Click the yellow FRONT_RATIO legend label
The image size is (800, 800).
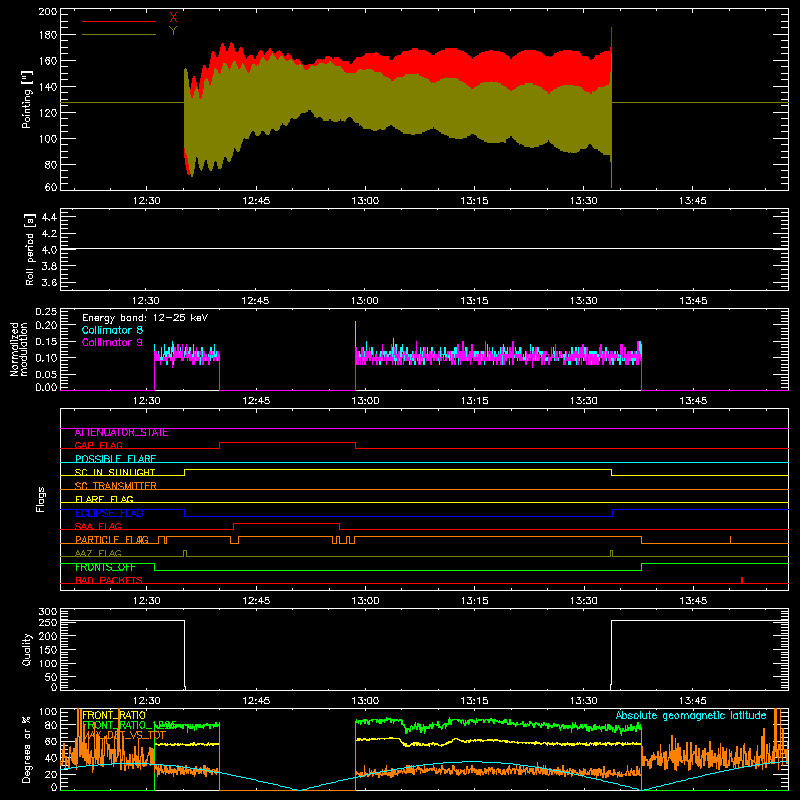[114, 715]
